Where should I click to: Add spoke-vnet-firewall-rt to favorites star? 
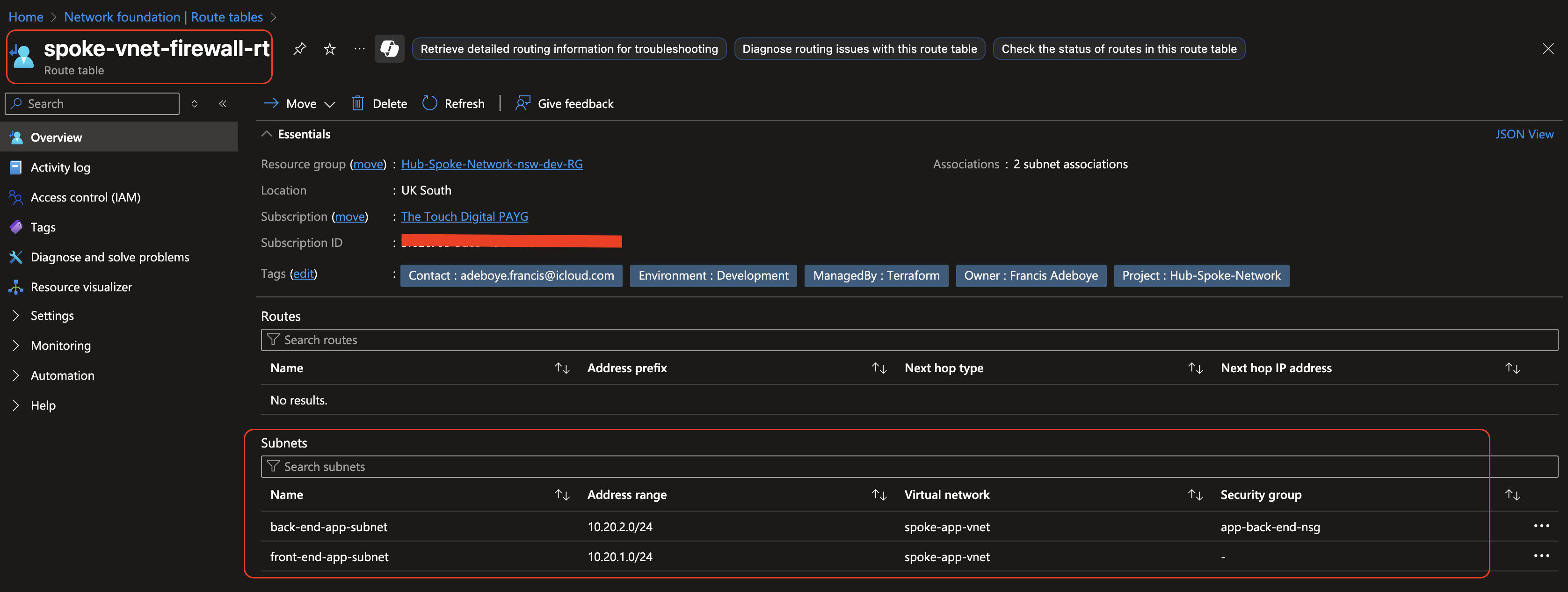point(329,49)
